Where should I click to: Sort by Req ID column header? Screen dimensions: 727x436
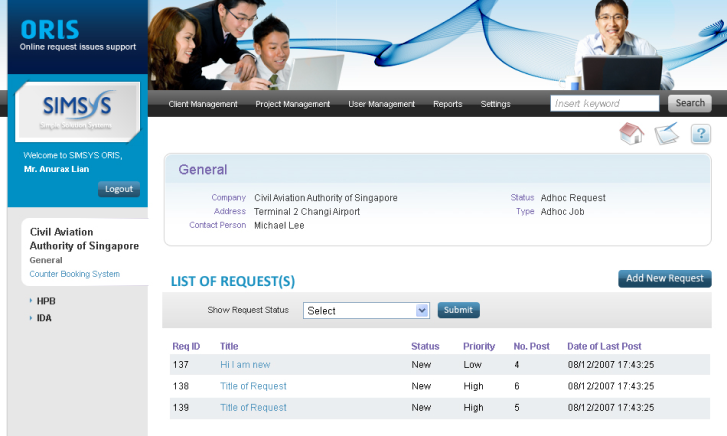pos(186,346)
